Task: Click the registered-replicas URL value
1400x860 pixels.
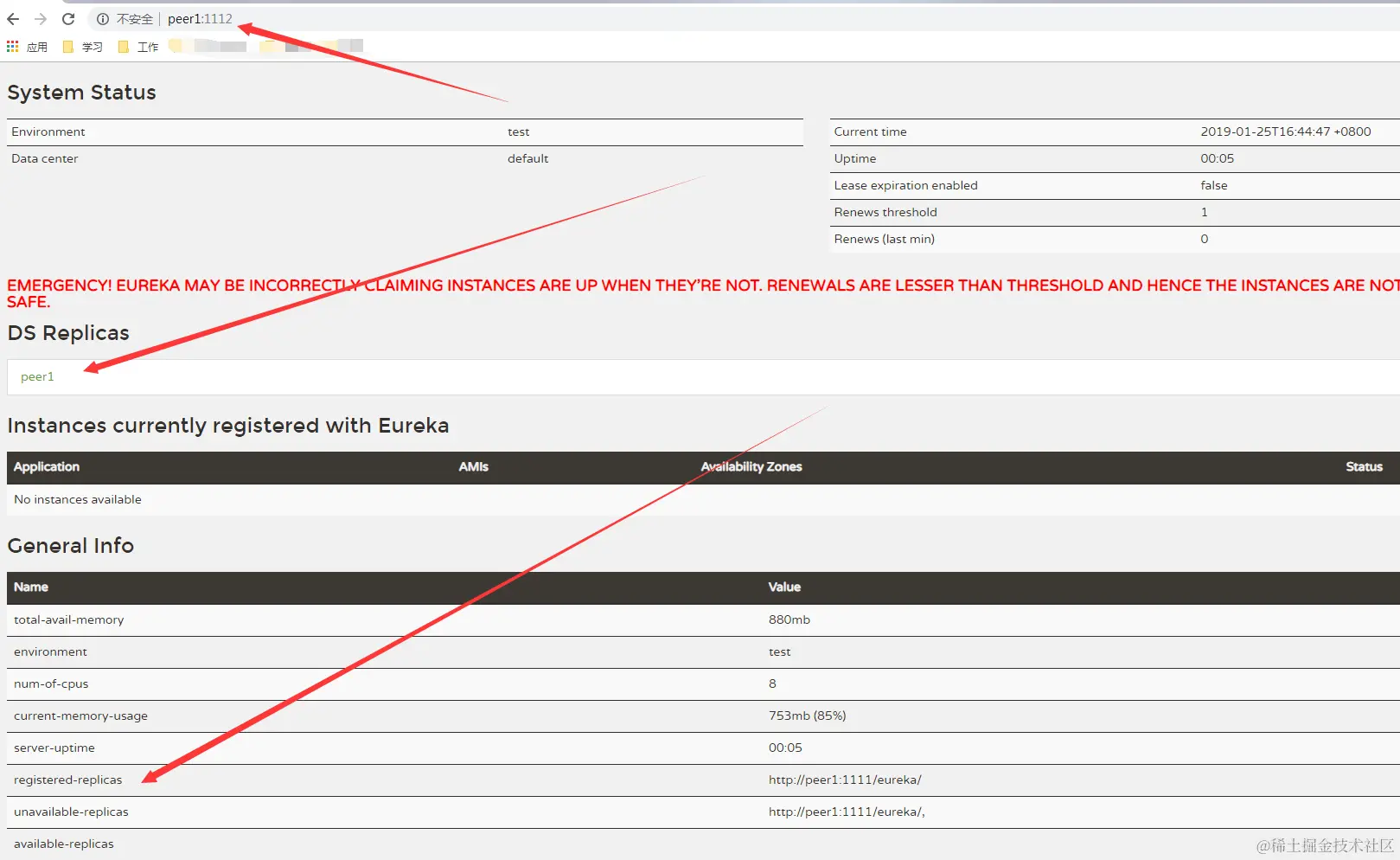Action: (x=845, y=780)
